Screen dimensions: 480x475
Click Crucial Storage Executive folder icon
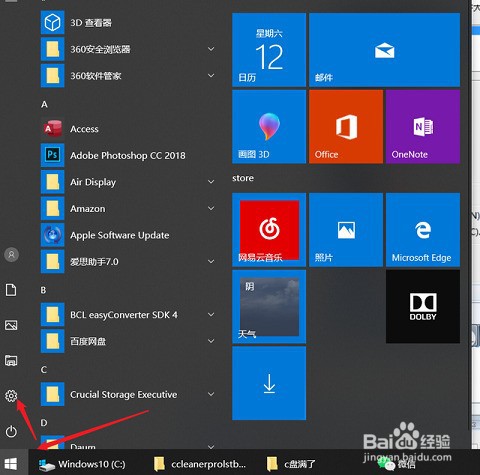coord(52,394)
